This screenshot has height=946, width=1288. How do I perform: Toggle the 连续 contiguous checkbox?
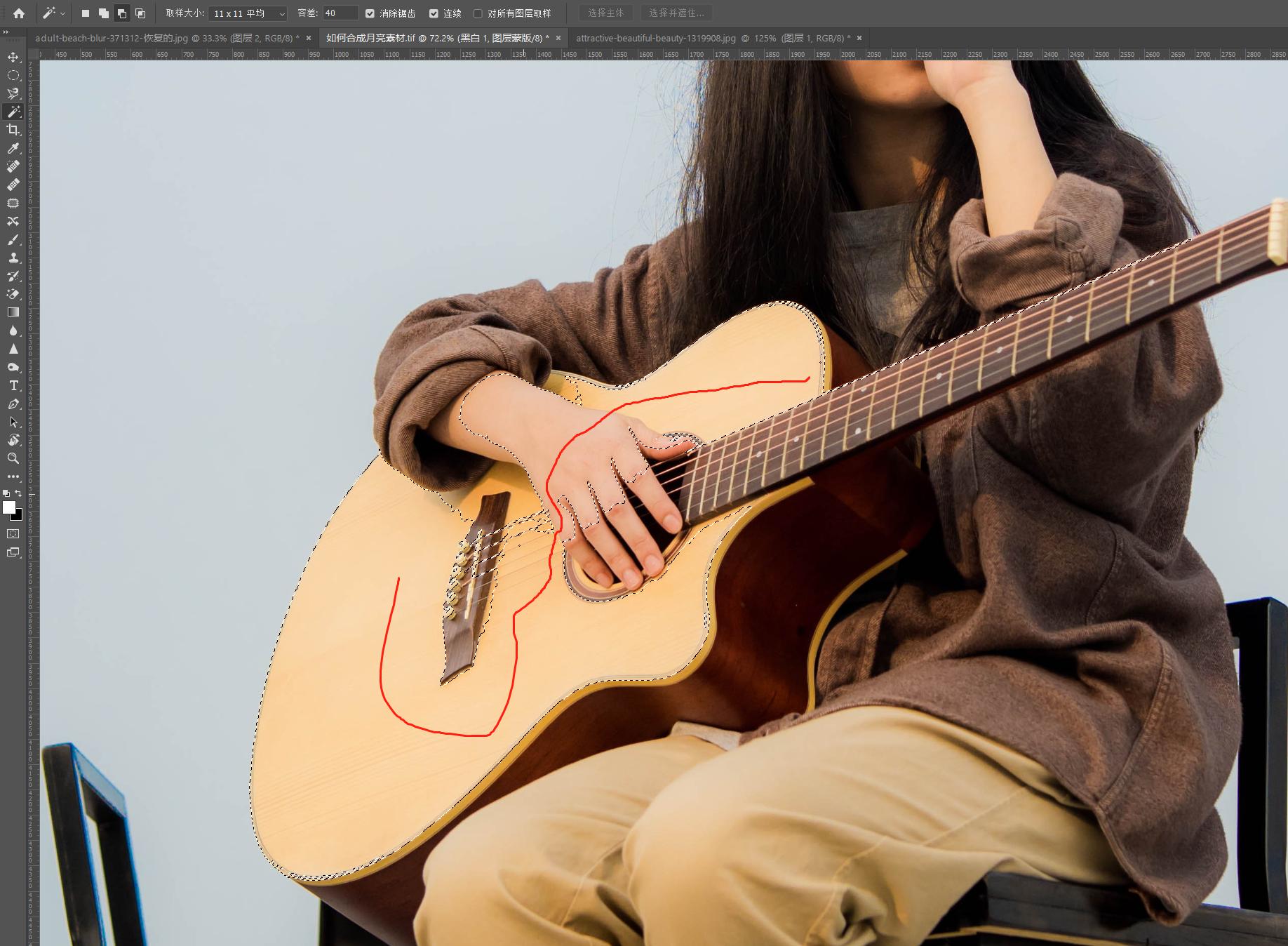(x=434, y=13)
